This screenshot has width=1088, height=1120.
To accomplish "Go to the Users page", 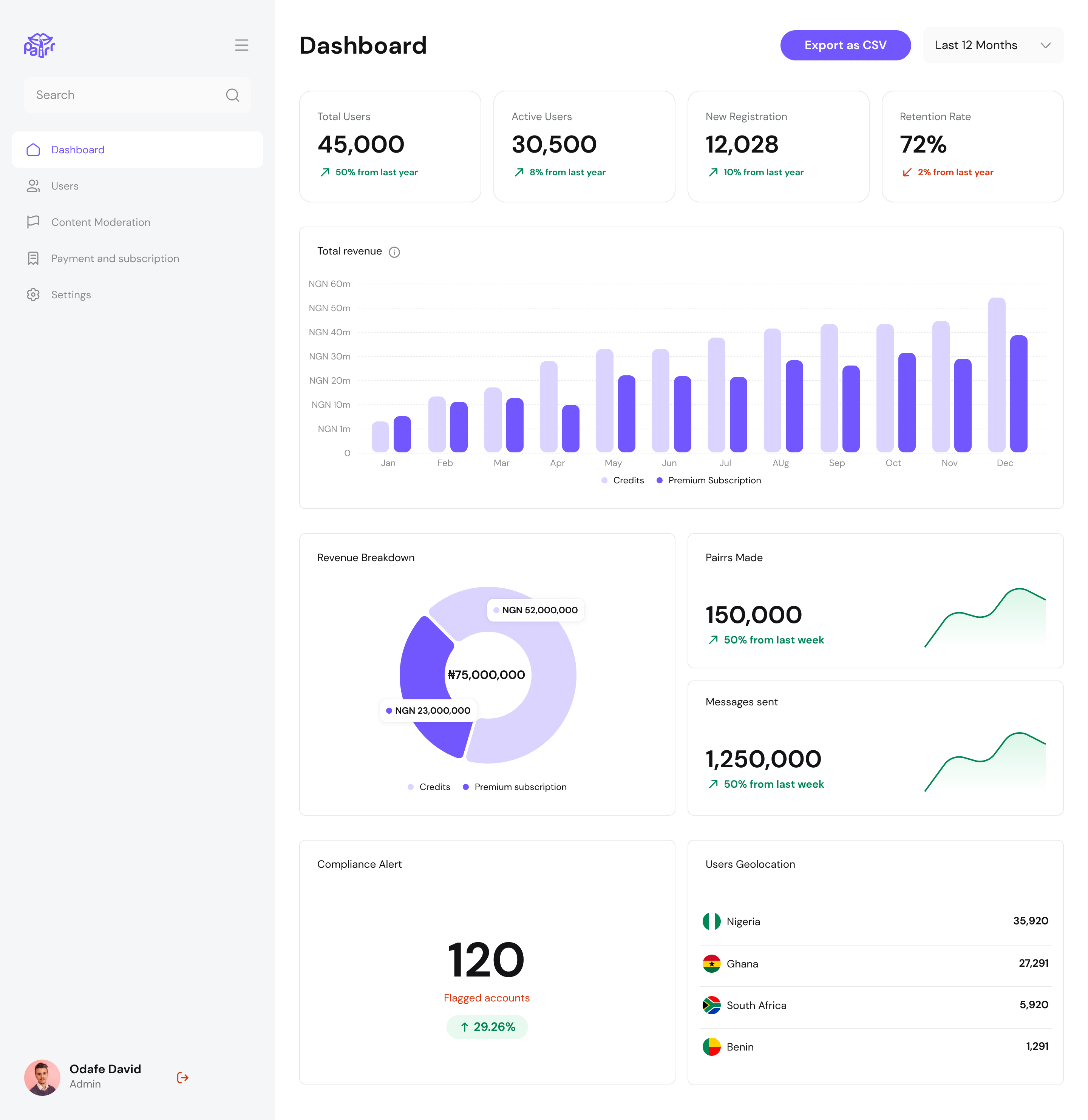I will [x=137, y=186].
